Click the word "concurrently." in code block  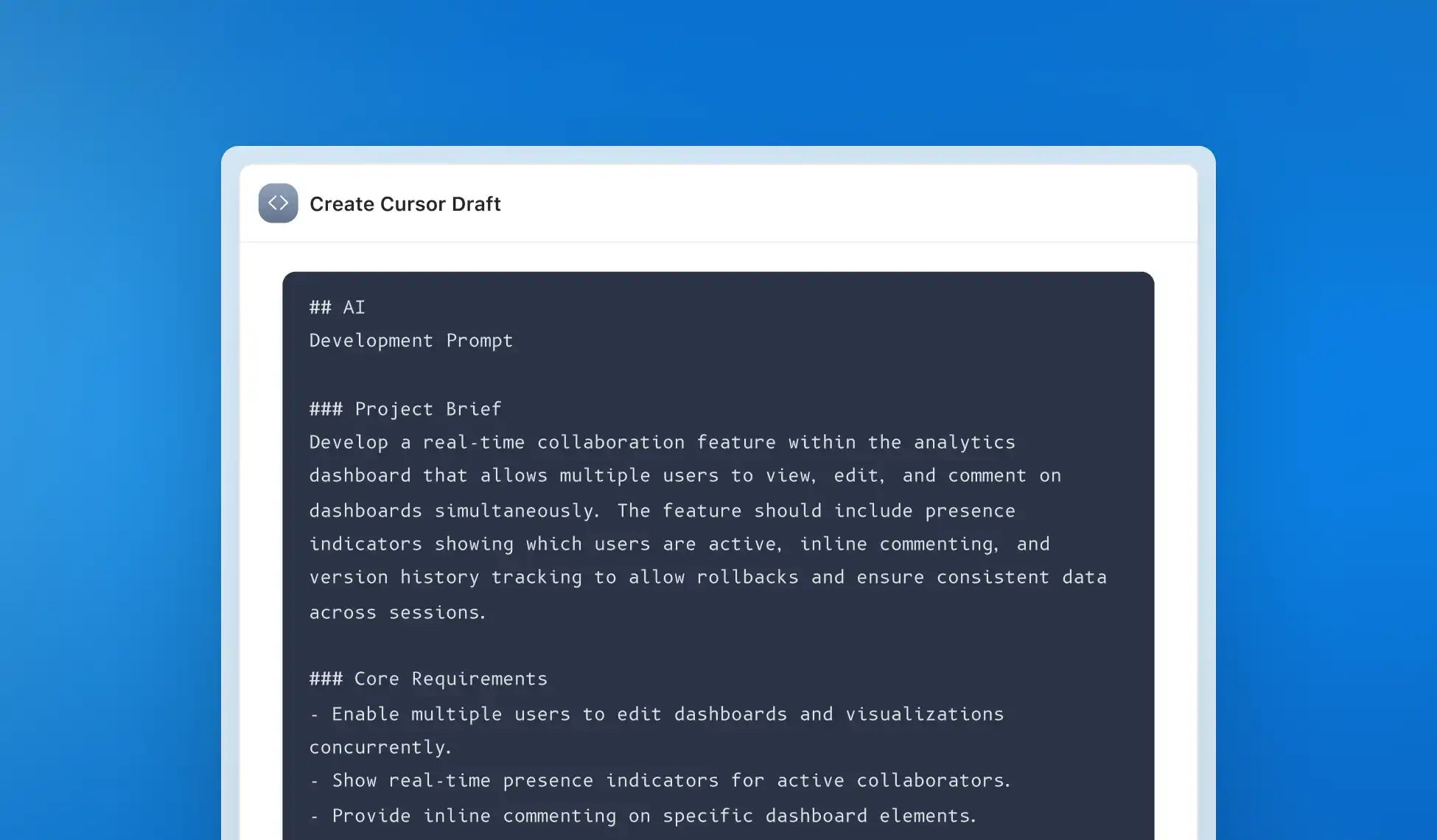(380, 748)
